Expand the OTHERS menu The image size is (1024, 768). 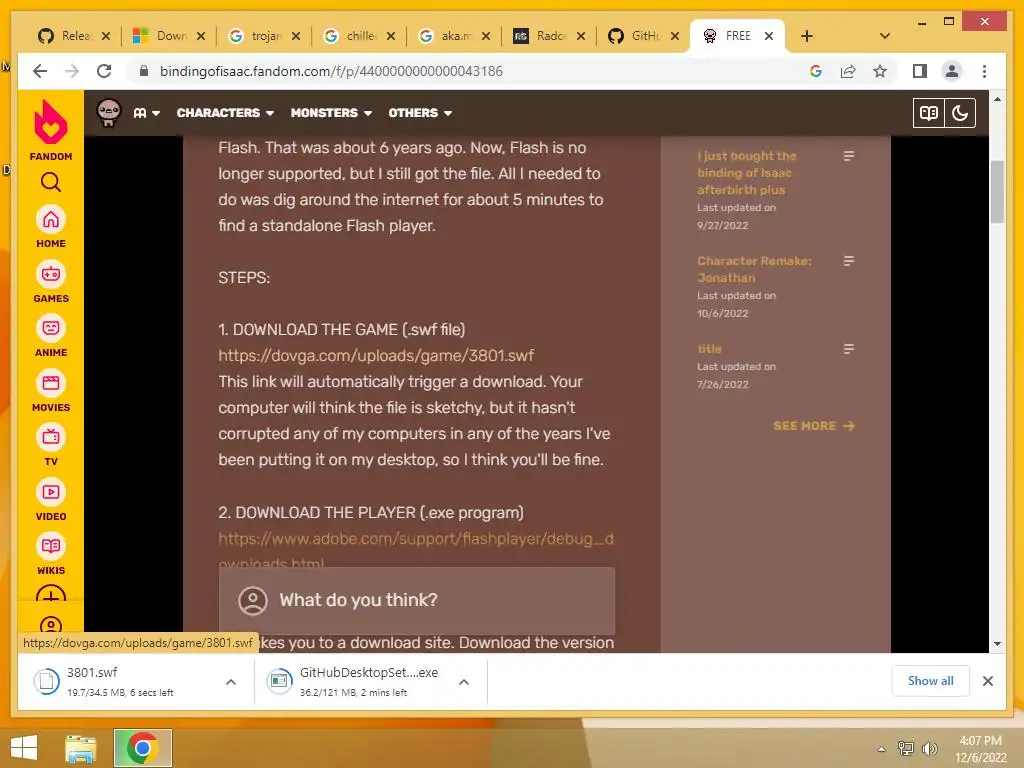[420, 113]
